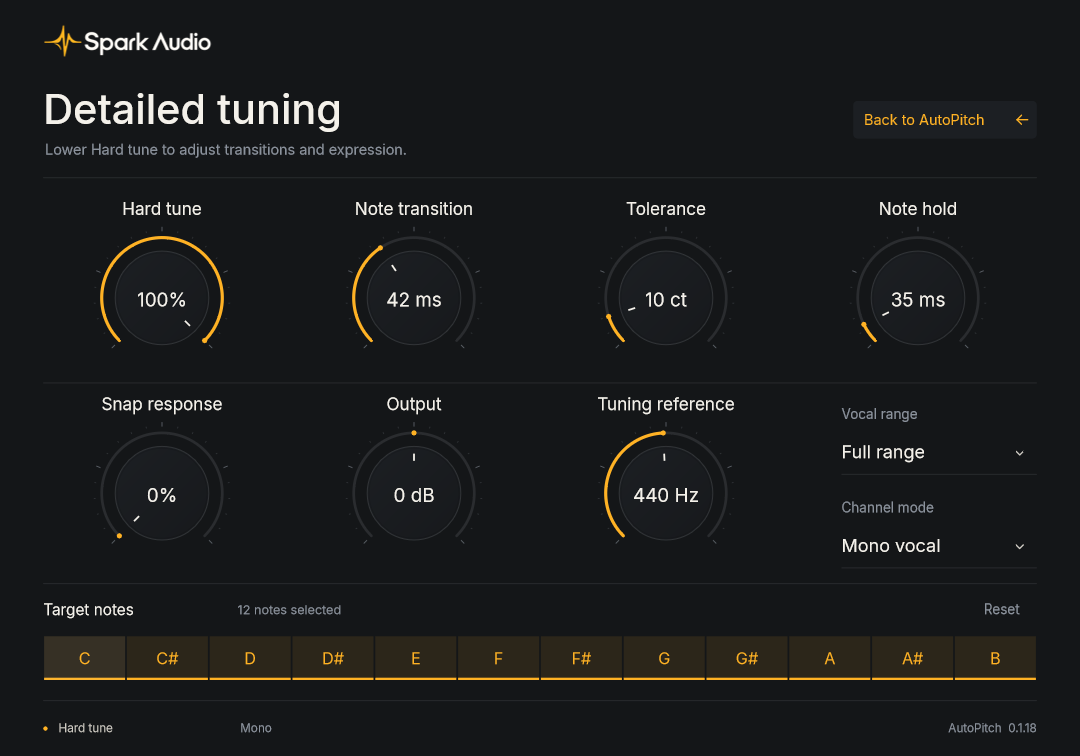The height and width of the screenshot is (756, 1080).
Task: Click the 'Tuning reference' label
Action: click(x=666, y=404)
